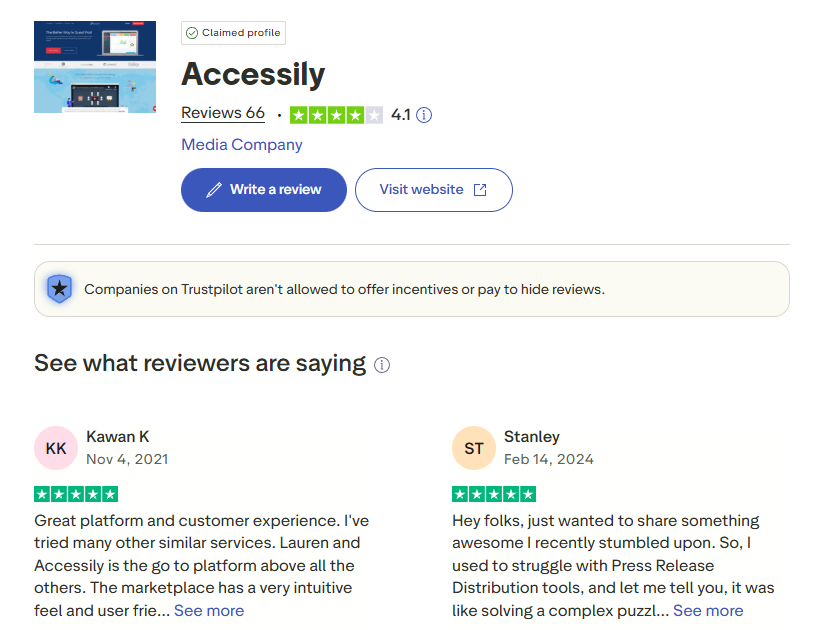Click reviewer name Stanley

[x=532, y=436]
